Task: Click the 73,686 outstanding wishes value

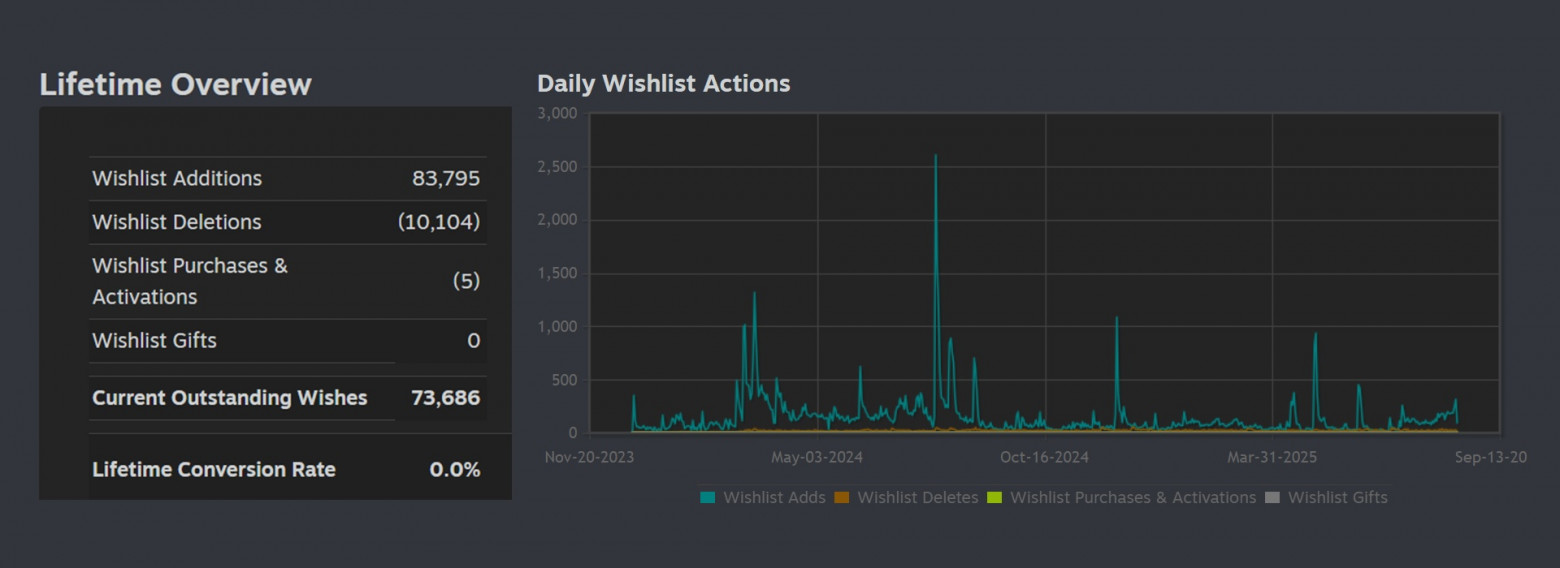Action: (x=446, y=398)
